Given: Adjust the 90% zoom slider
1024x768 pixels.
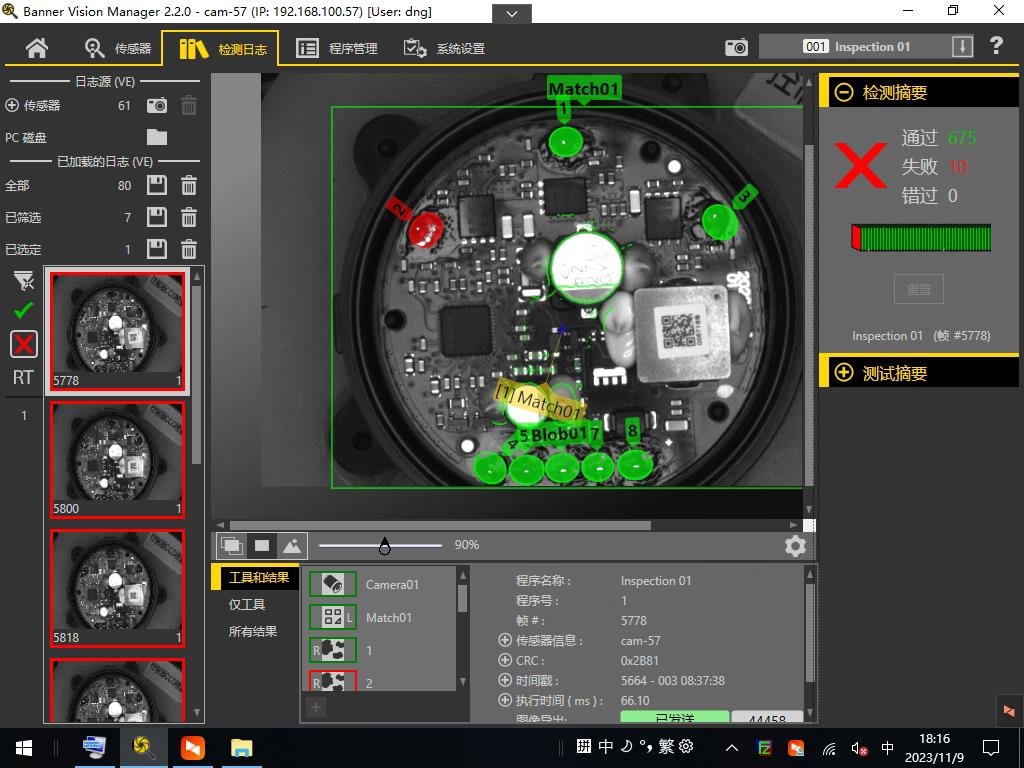Looking at the screenshot, I should click(x=384, y=546).
